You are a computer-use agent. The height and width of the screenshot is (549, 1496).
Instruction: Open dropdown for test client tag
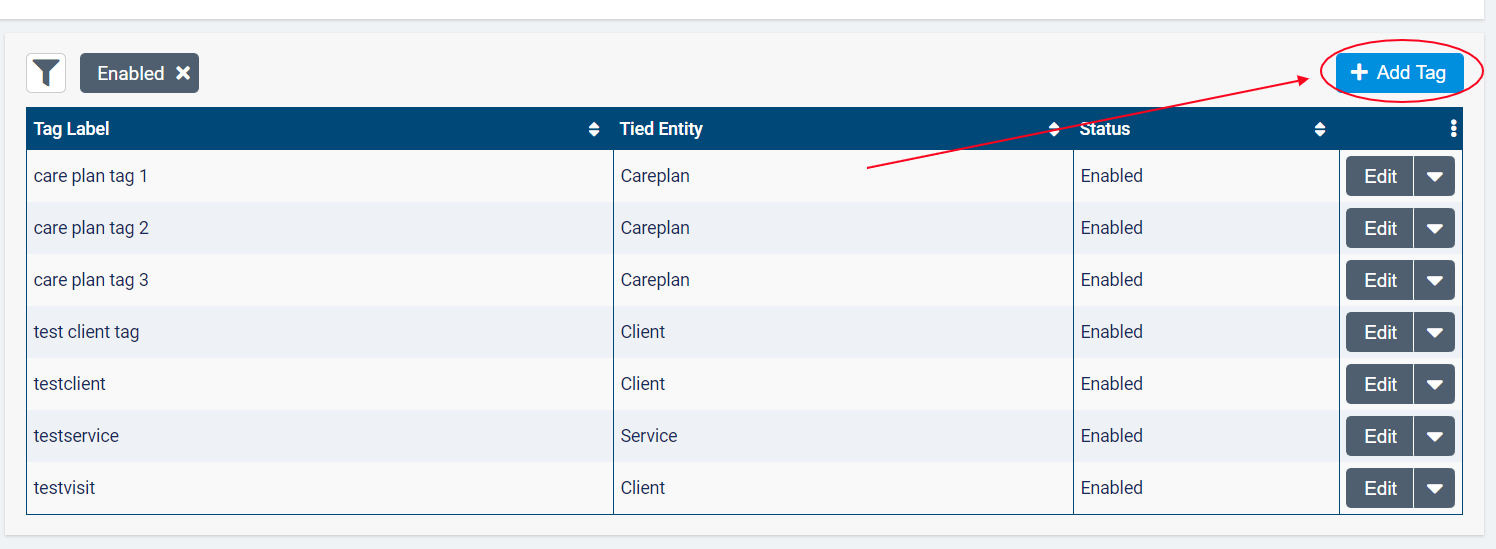coord(1434,332)
